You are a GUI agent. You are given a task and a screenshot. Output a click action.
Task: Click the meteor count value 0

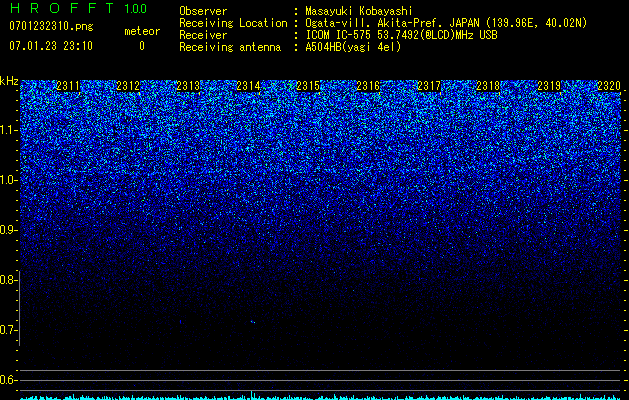tap(142, 46)
